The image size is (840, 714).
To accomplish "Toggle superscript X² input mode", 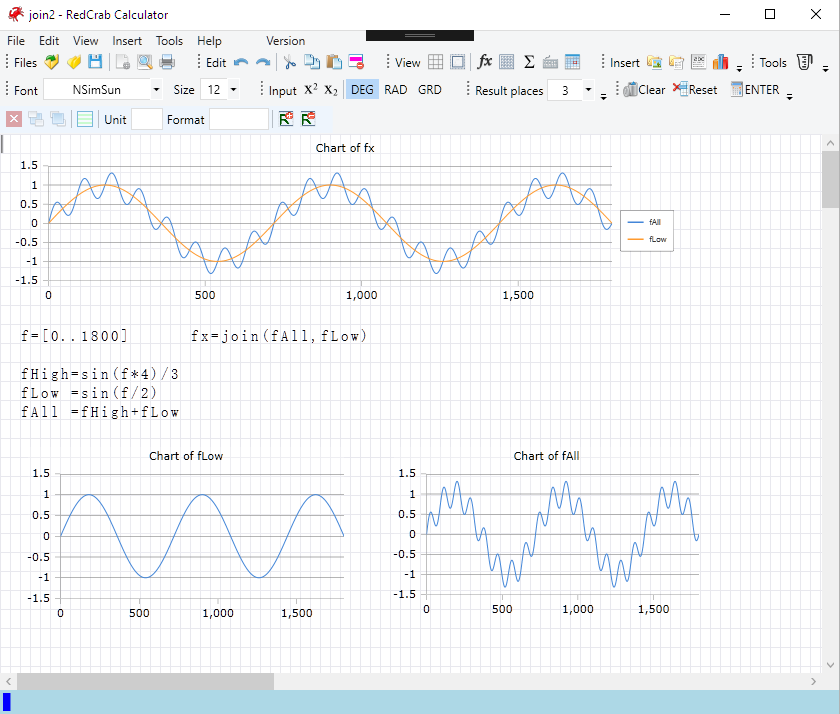I will 311,89.
